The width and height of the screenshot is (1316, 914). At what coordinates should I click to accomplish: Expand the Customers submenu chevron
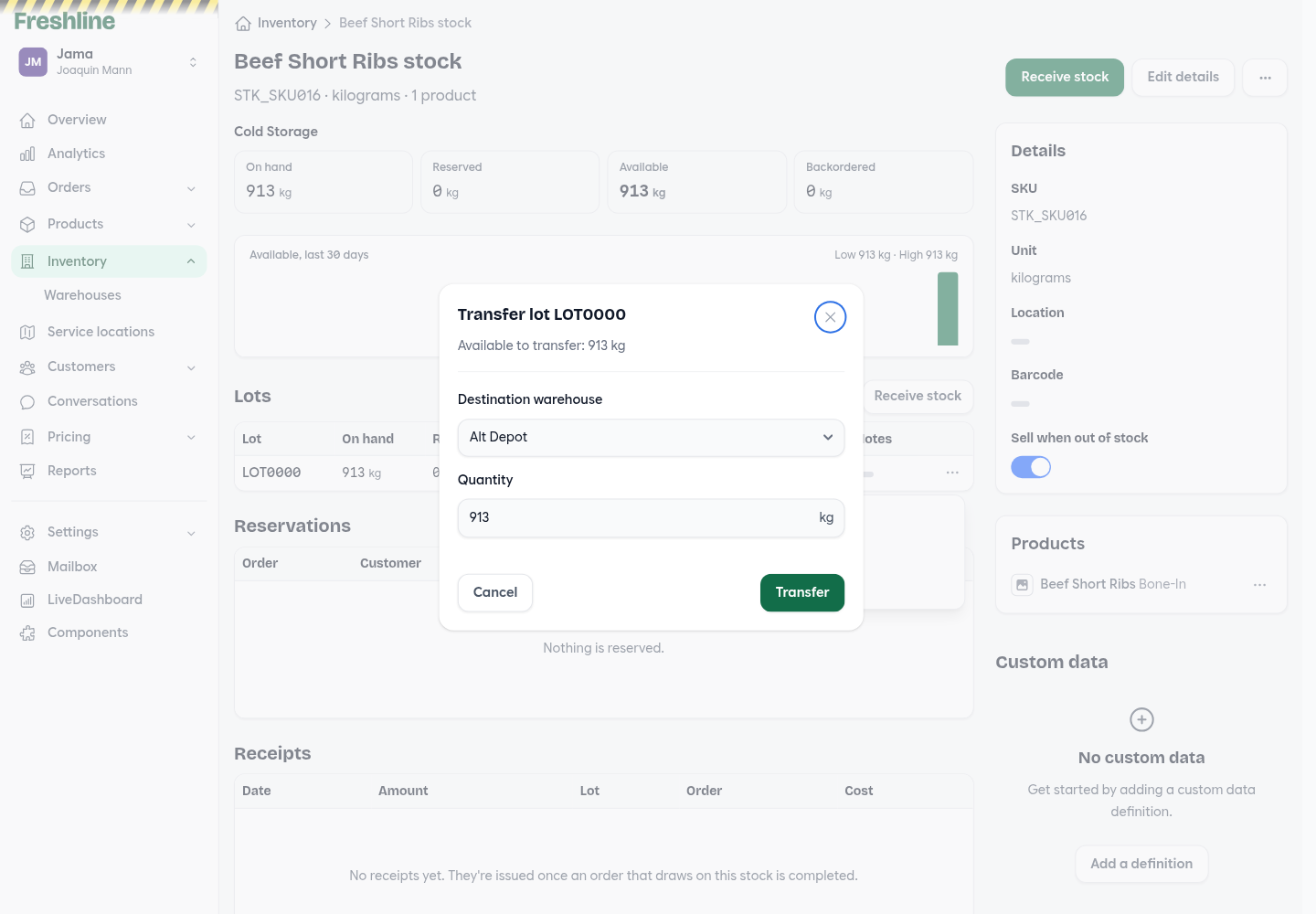[x=191, y=367]
